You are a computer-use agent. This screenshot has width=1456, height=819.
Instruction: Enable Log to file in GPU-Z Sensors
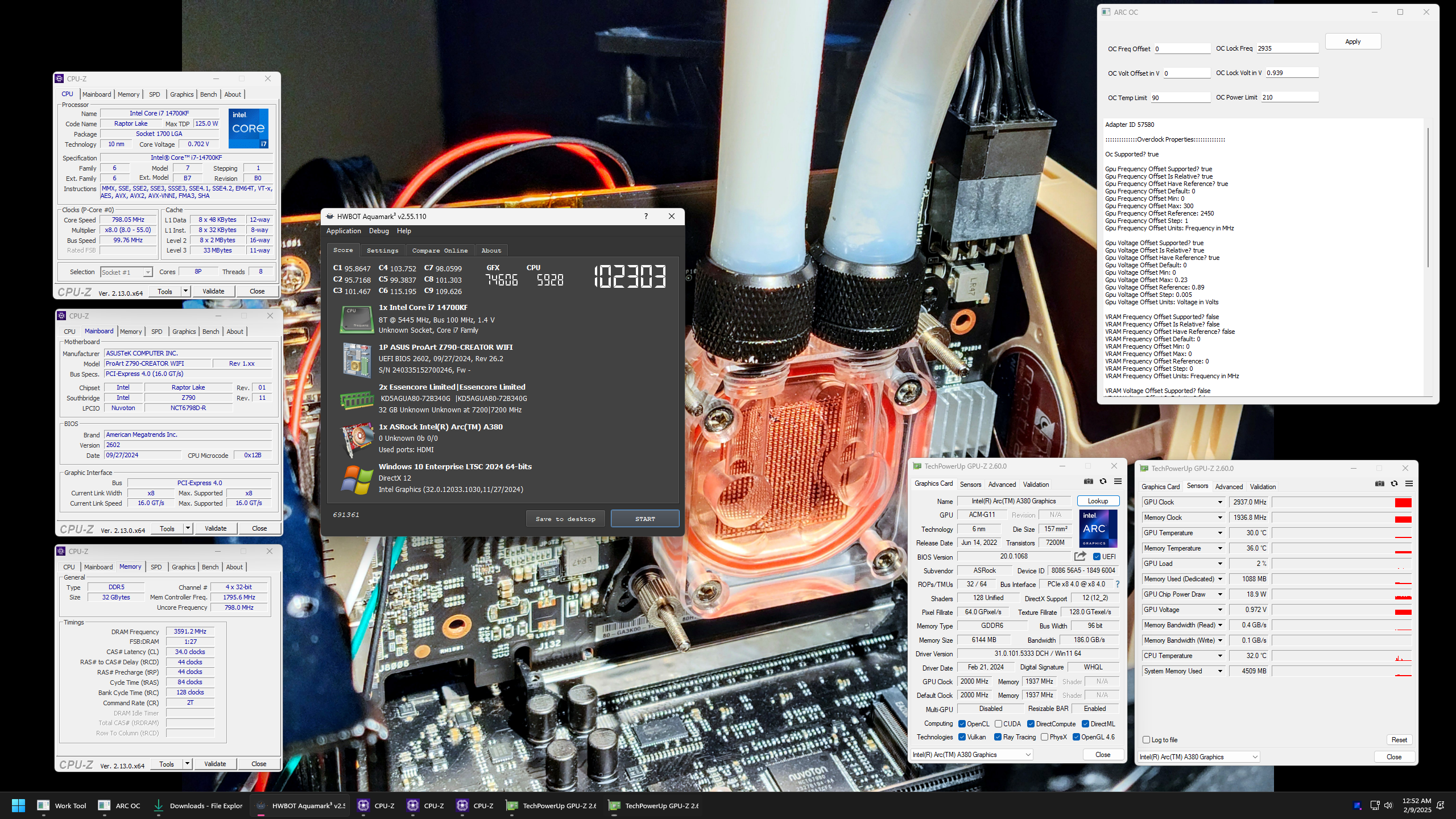click(x=1147, y=740)
